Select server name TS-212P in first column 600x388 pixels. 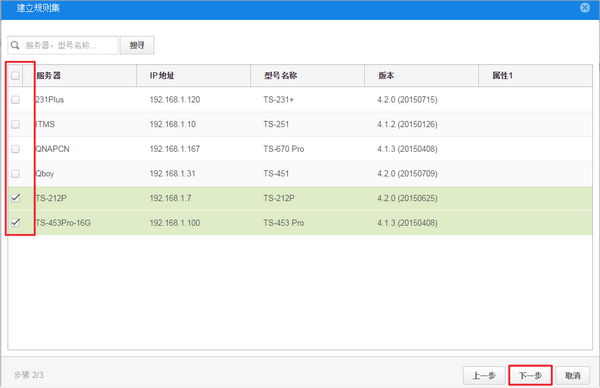point(51,198)
